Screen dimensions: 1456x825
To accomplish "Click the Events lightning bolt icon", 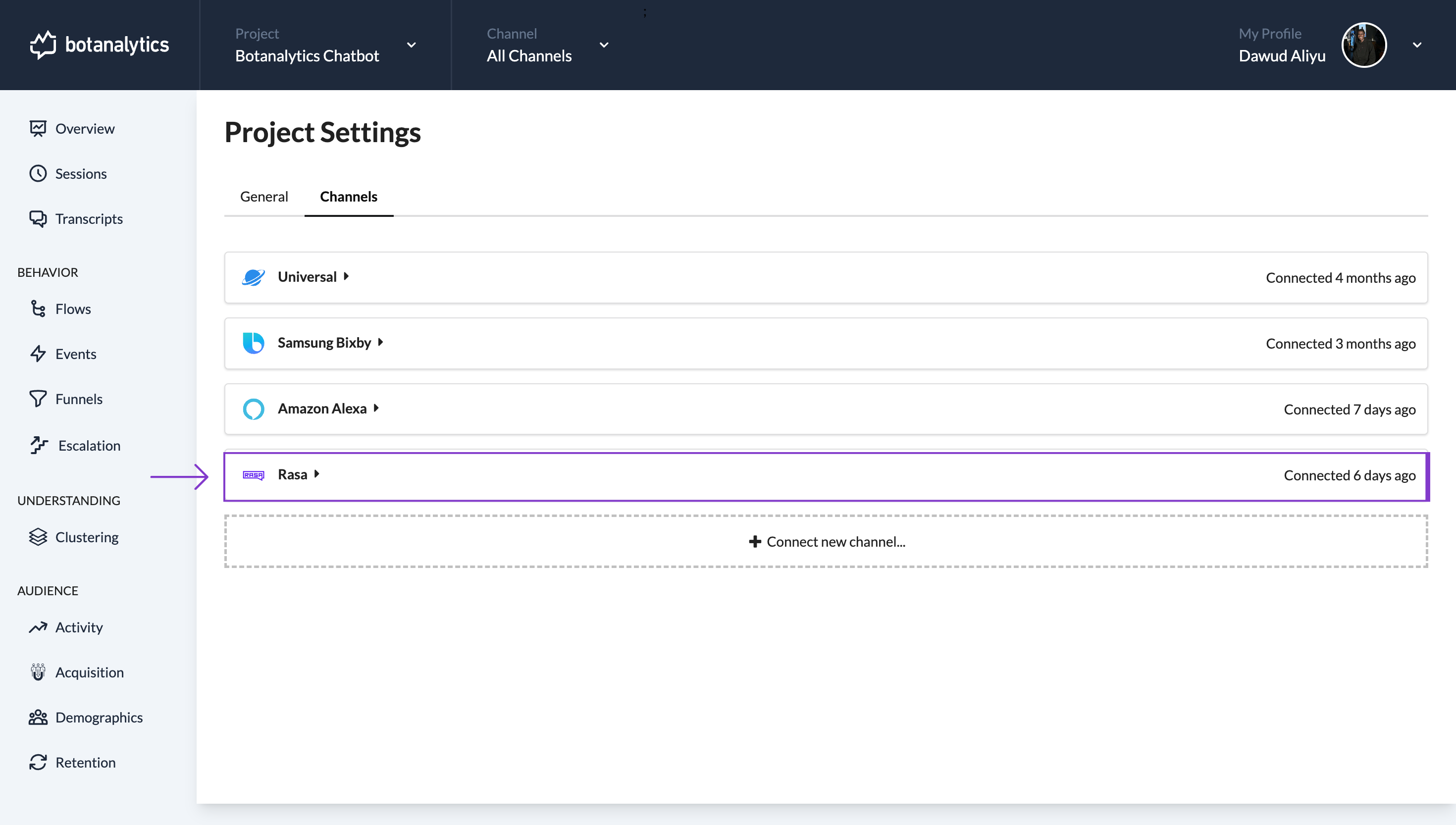I will [38, 354].
